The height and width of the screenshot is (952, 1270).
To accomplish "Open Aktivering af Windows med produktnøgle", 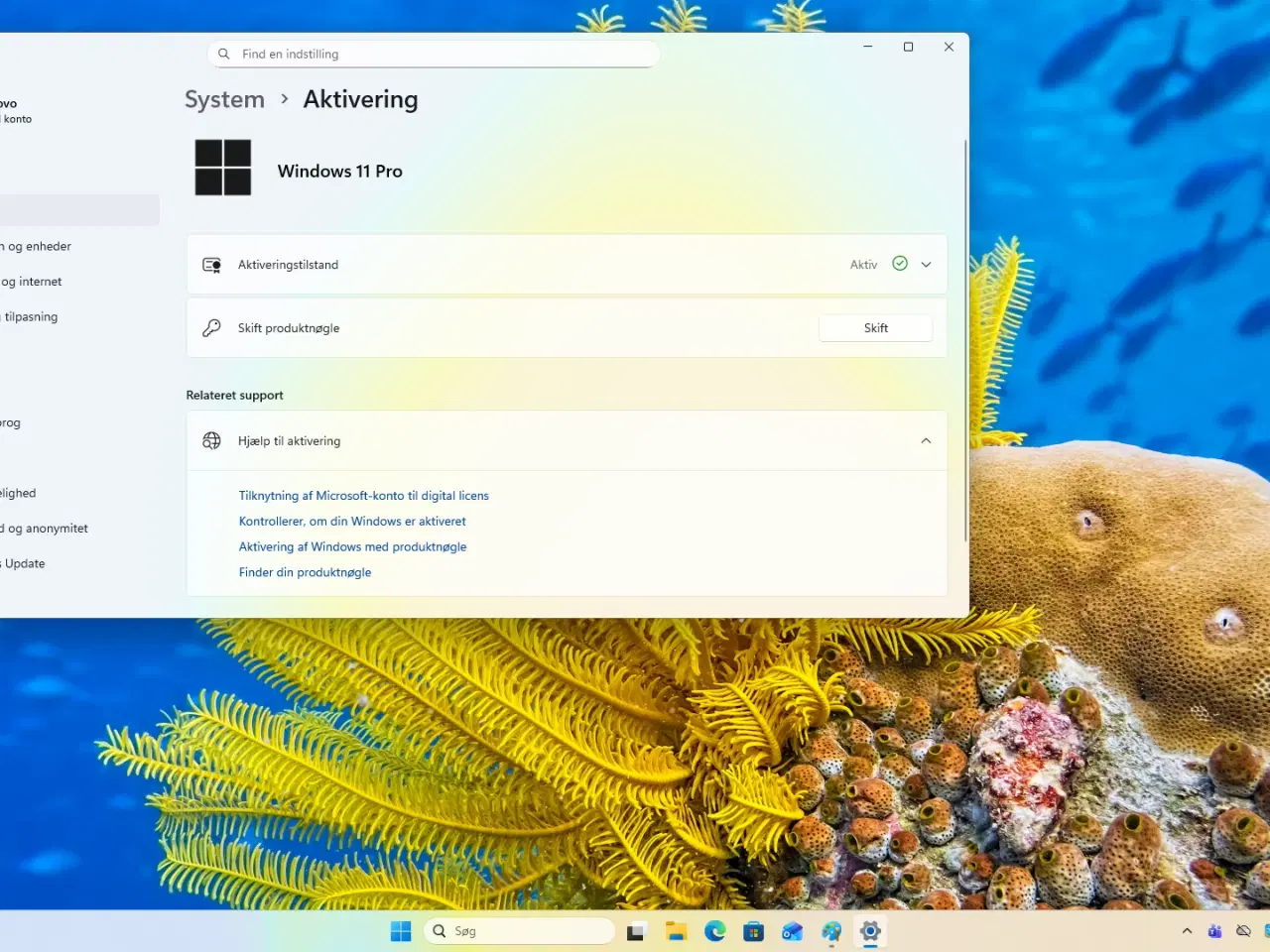I will click(x=352, y=546).
